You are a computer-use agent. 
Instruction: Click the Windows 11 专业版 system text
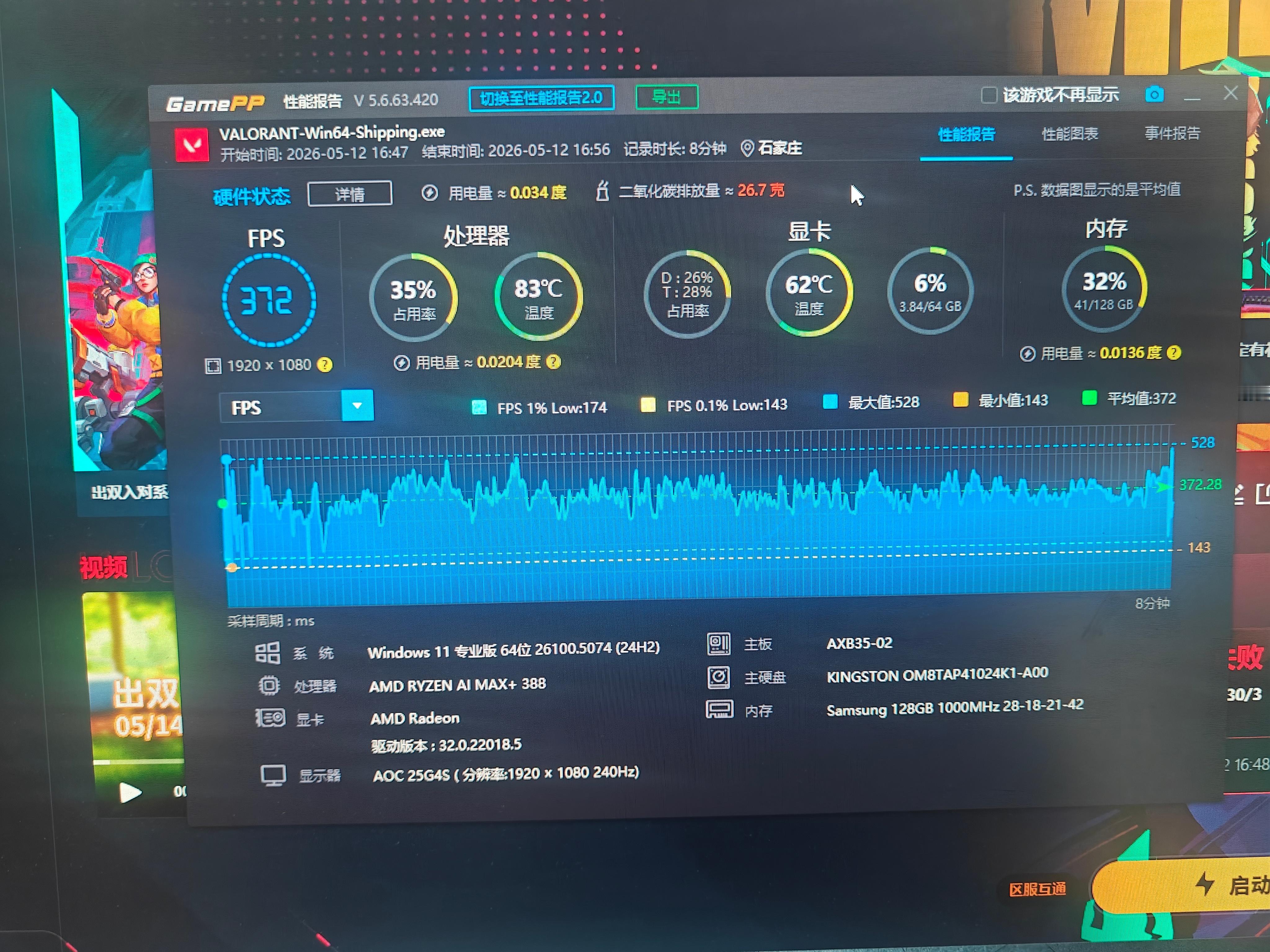[x=514, y=650]
